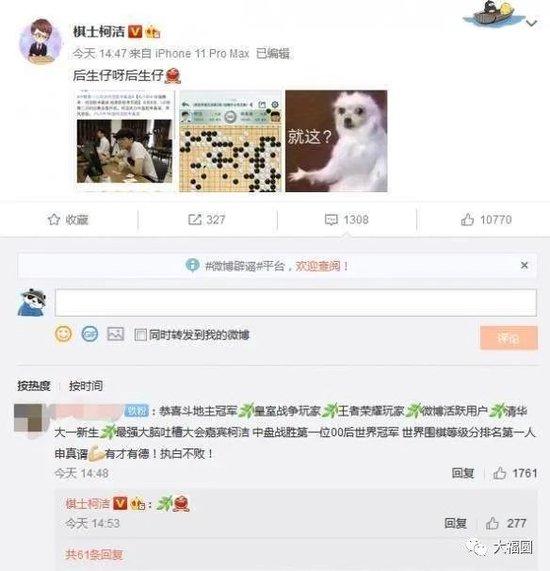
Task: Click into the comment text box
Action: [x=295, y=303]
